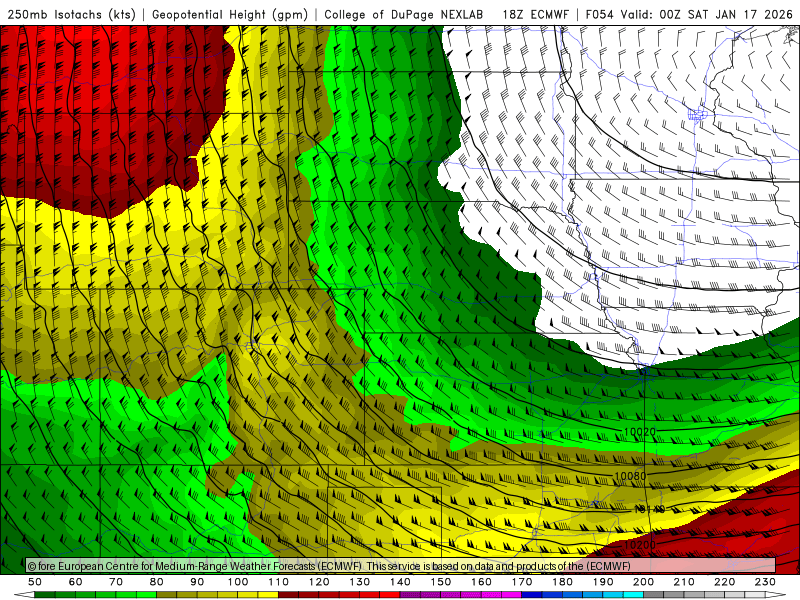Click the 'Geopotential Height (gpm)' title text

230,14
